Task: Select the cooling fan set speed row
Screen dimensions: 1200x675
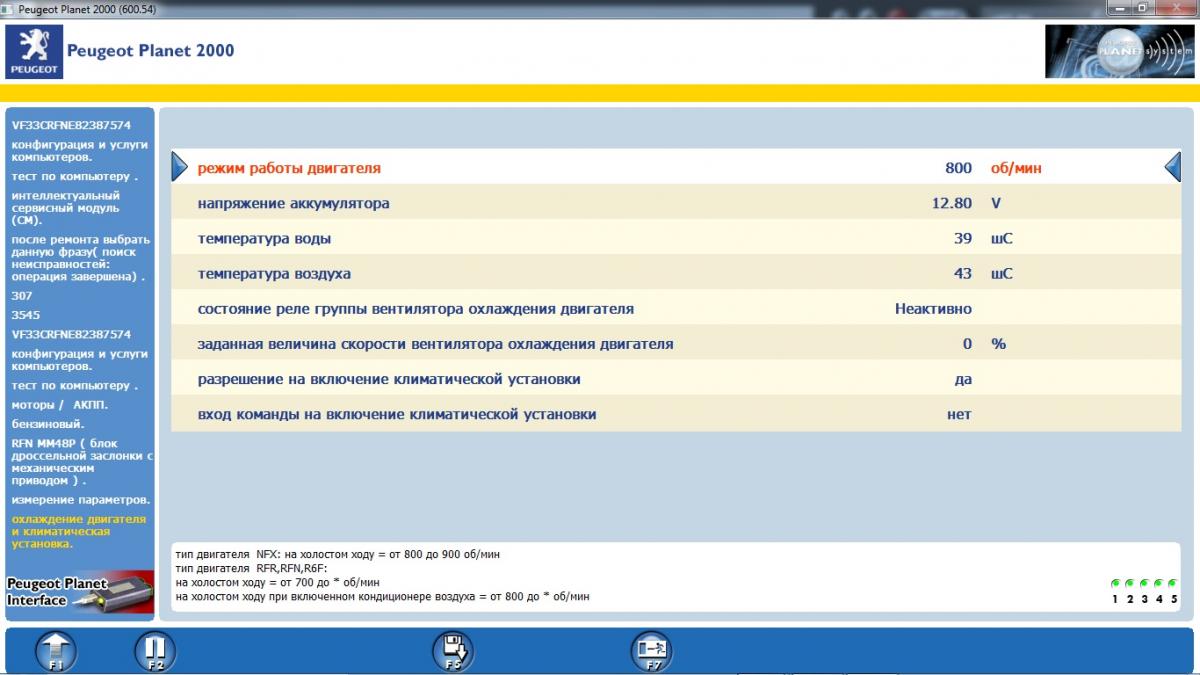Action: pos(676,344)
